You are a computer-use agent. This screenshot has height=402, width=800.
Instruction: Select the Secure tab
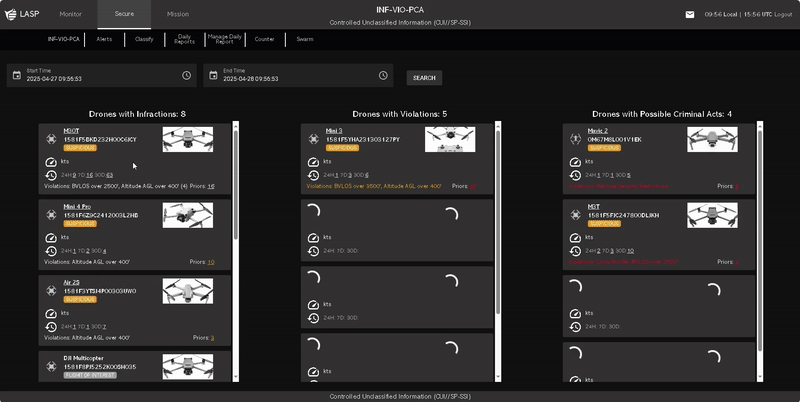124,14
